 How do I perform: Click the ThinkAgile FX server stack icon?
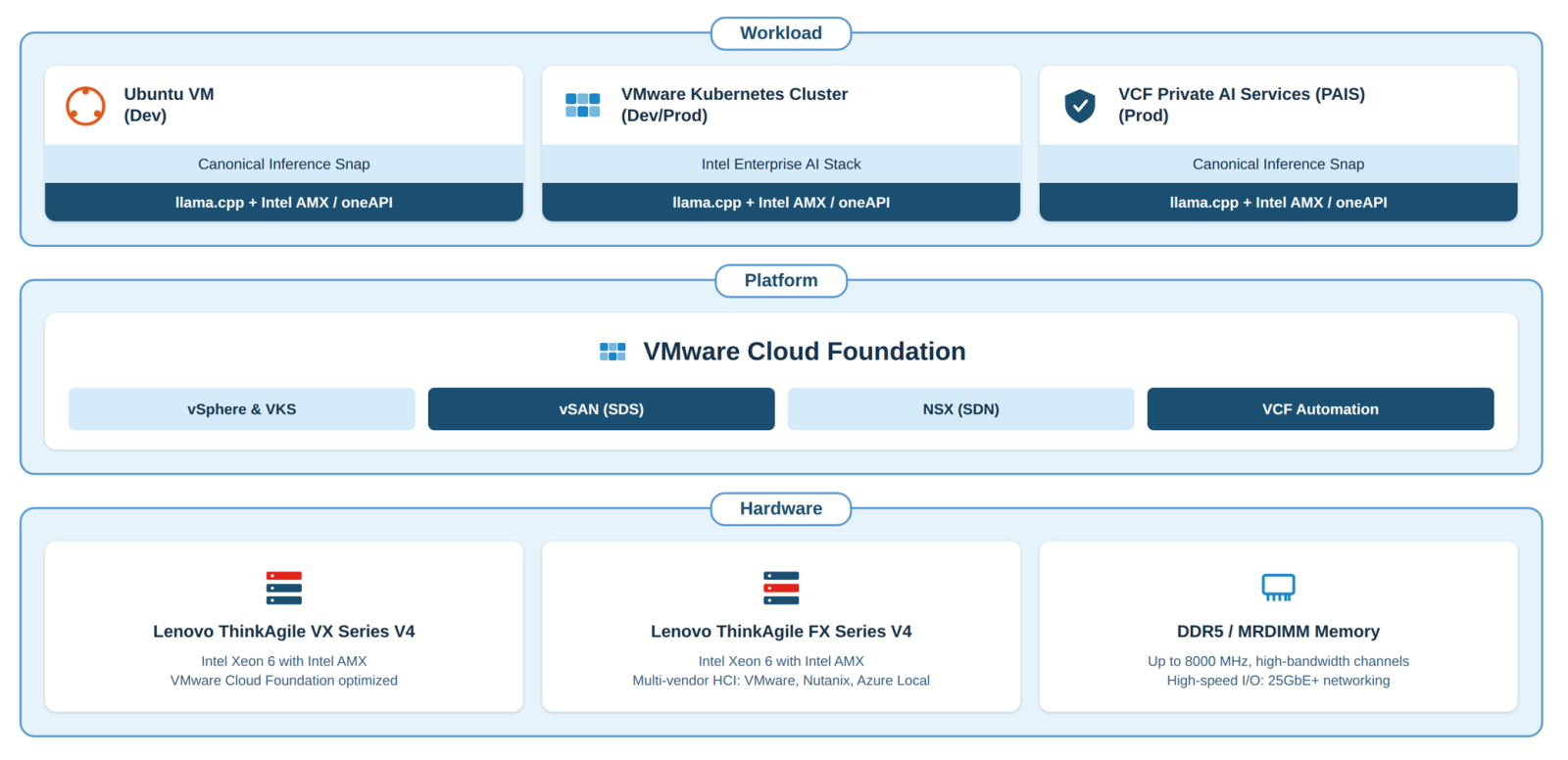781,588
